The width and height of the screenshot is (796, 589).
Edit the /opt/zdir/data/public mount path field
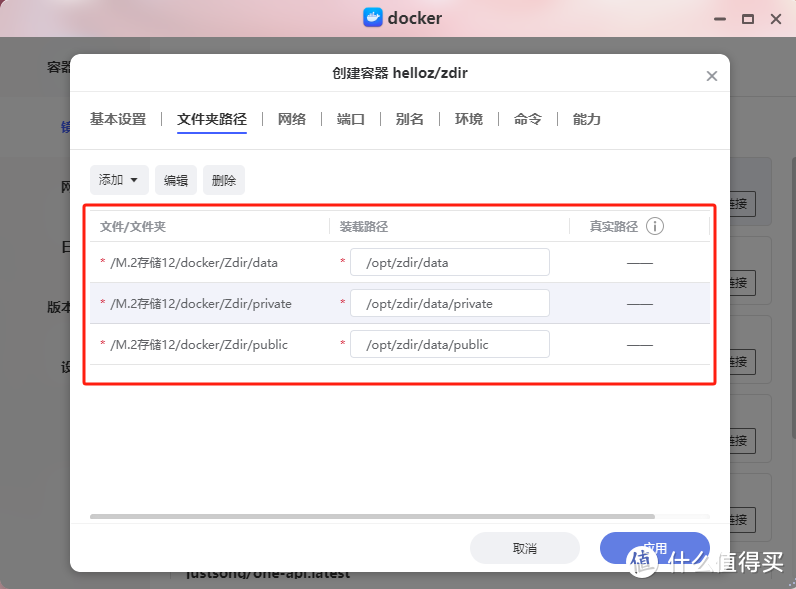450,344
